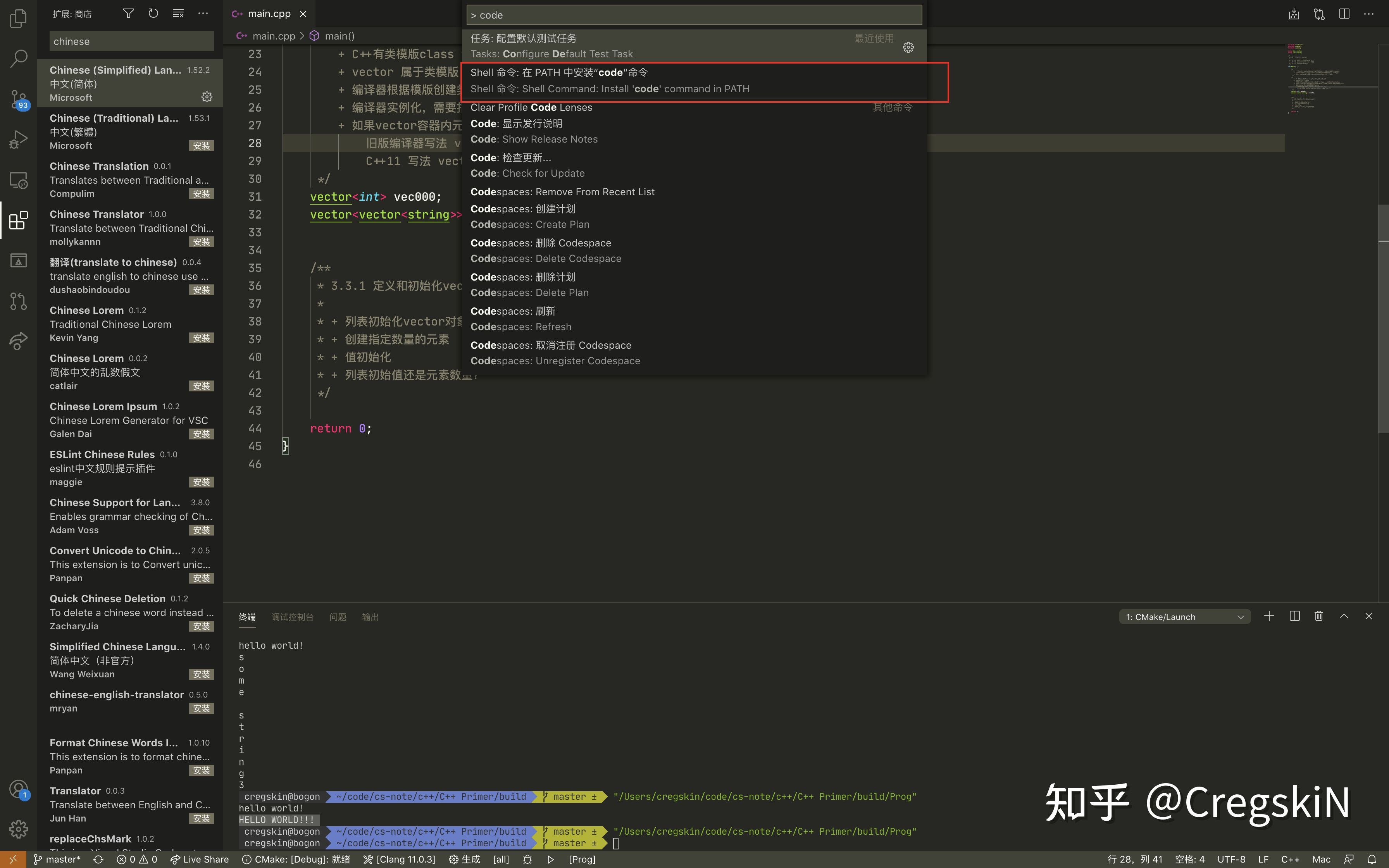
Task: Switch to the 问题 tab
Action: click(x=338, y=617)
